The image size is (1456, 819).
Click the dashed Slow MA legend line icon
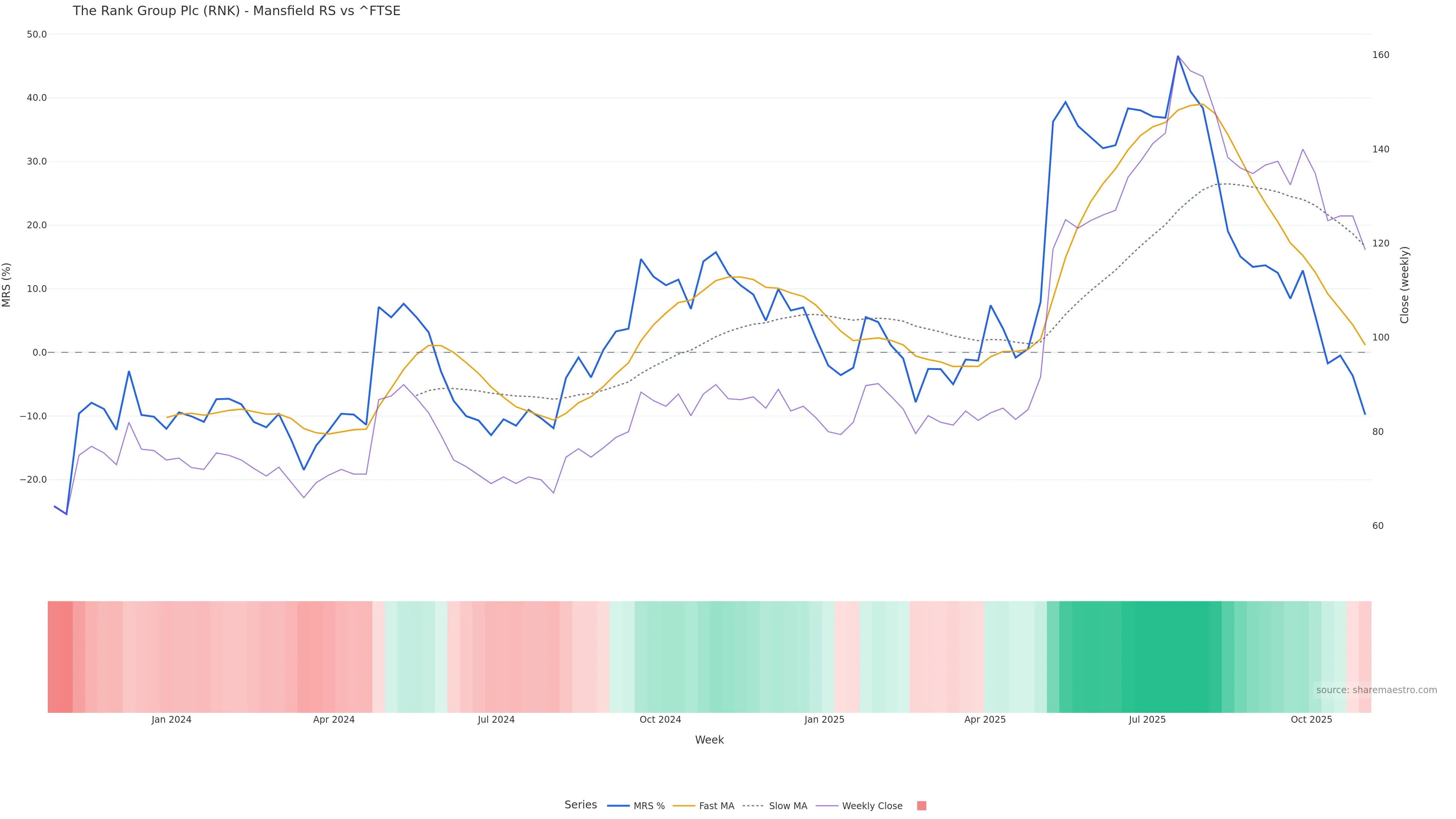tap(753, 806)
